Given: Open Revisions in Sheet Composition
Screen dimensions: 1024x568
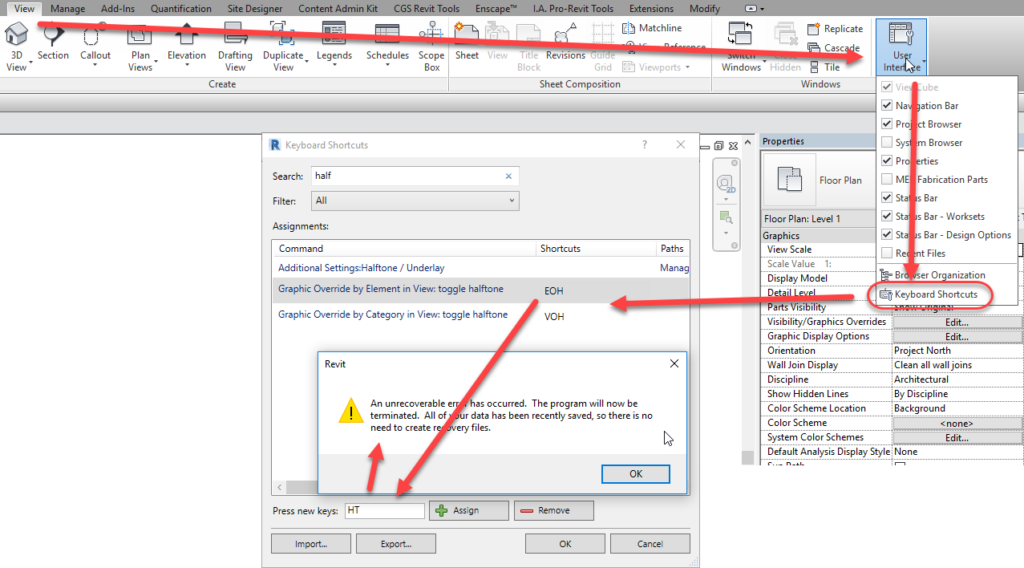Looking at the screenshot, I should pyautogui.click(x=566, y=43).
